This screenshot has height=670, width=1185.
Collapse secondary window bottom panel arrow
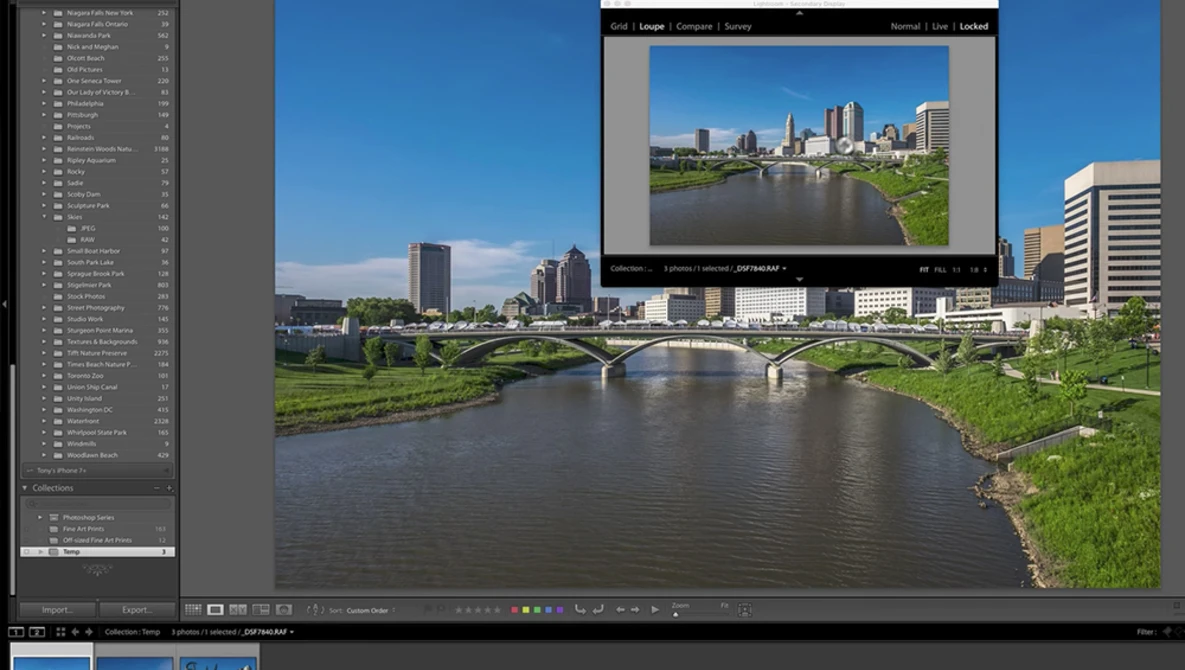[x=800, y=279]
